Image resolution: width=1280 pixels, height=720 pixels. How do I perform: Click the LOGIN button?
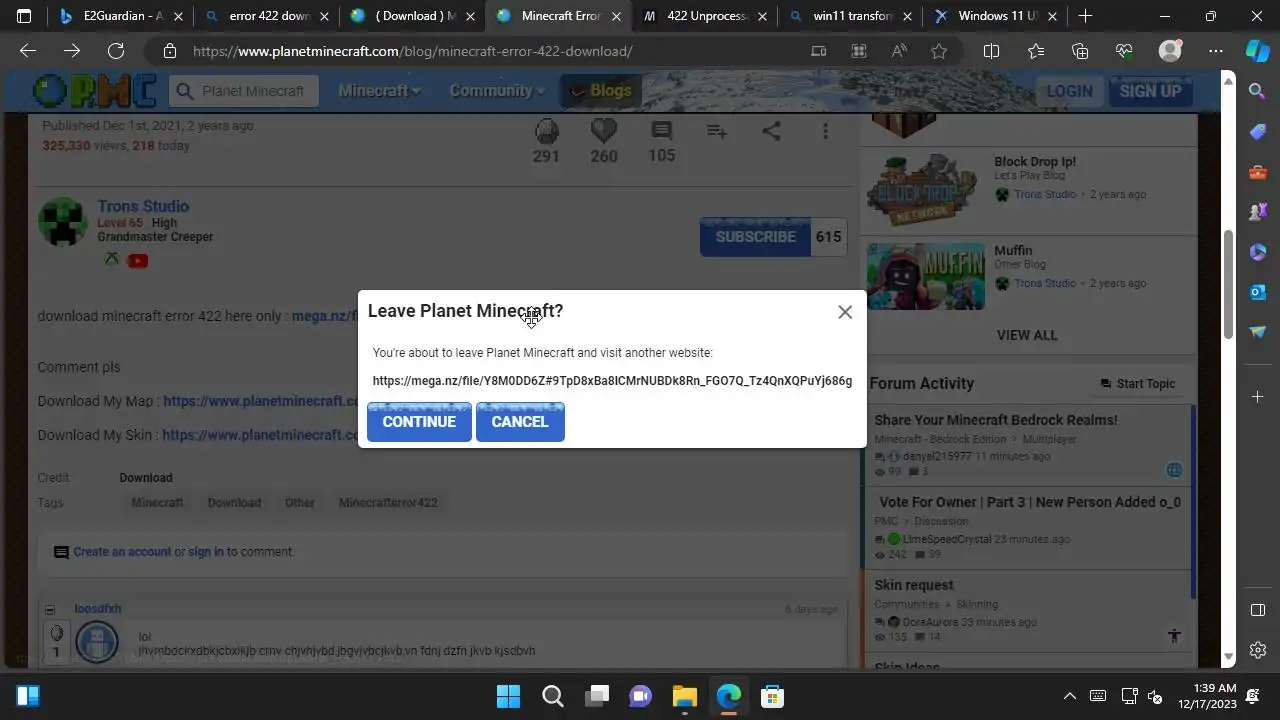tap(1069, 91)
